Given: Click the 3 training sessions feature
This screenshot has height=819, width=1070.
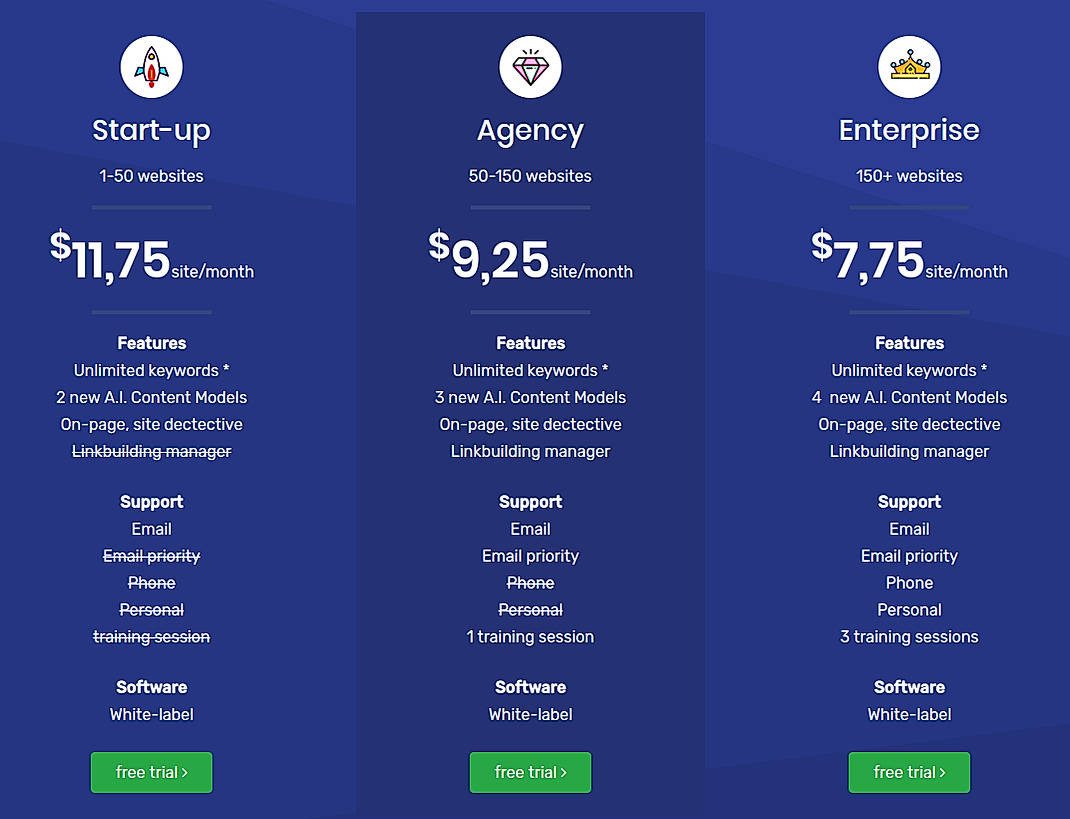Looking at the screenshot, I should coord(909,636).
